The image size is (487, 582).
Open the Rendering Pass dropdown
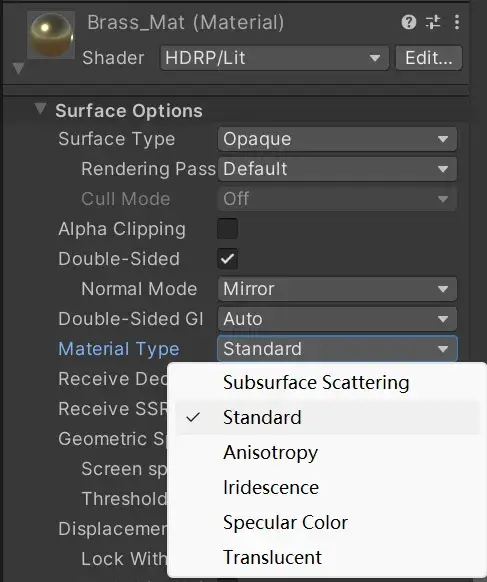[x=337, y=169]
